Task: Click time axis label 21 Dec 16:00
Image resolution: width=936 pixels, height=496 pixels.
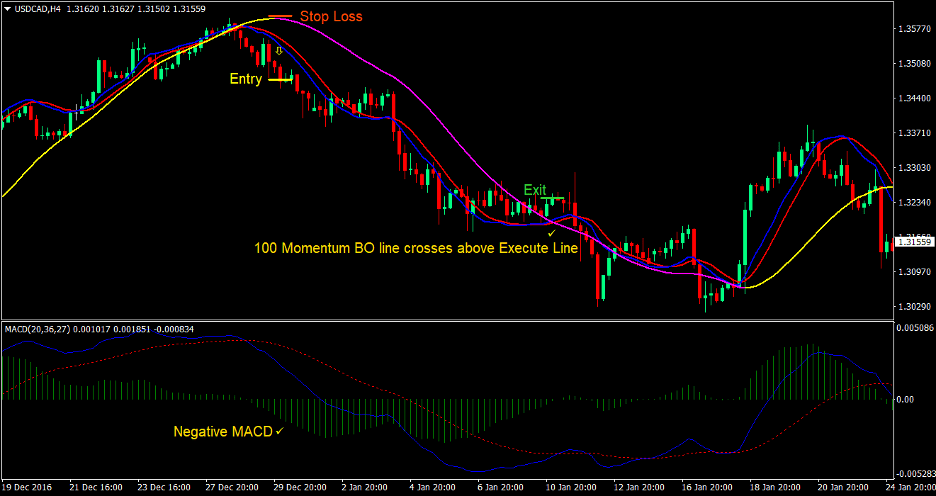Action: pos(96,487)
